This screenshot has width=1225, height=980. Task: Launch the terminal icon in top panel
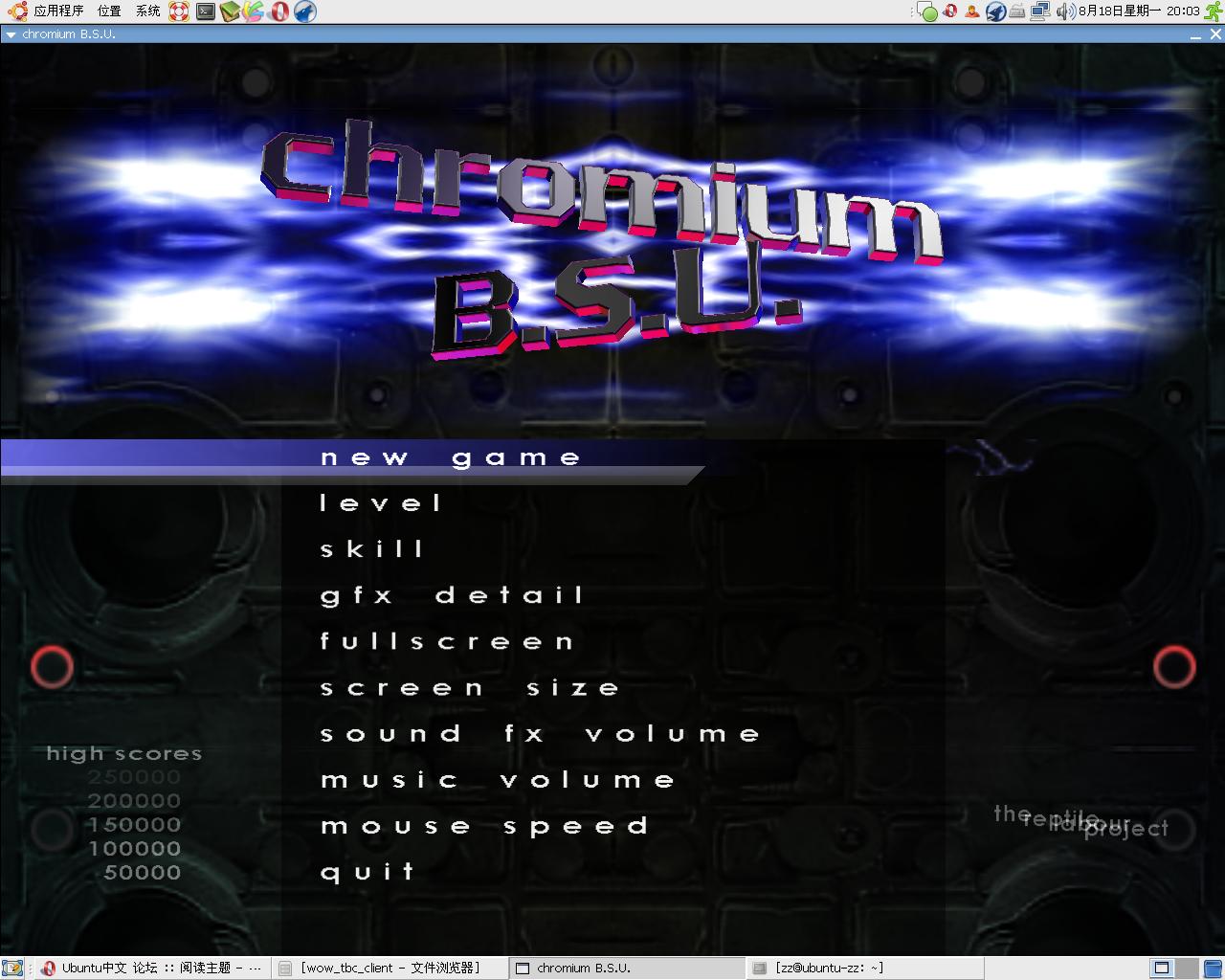205,11
